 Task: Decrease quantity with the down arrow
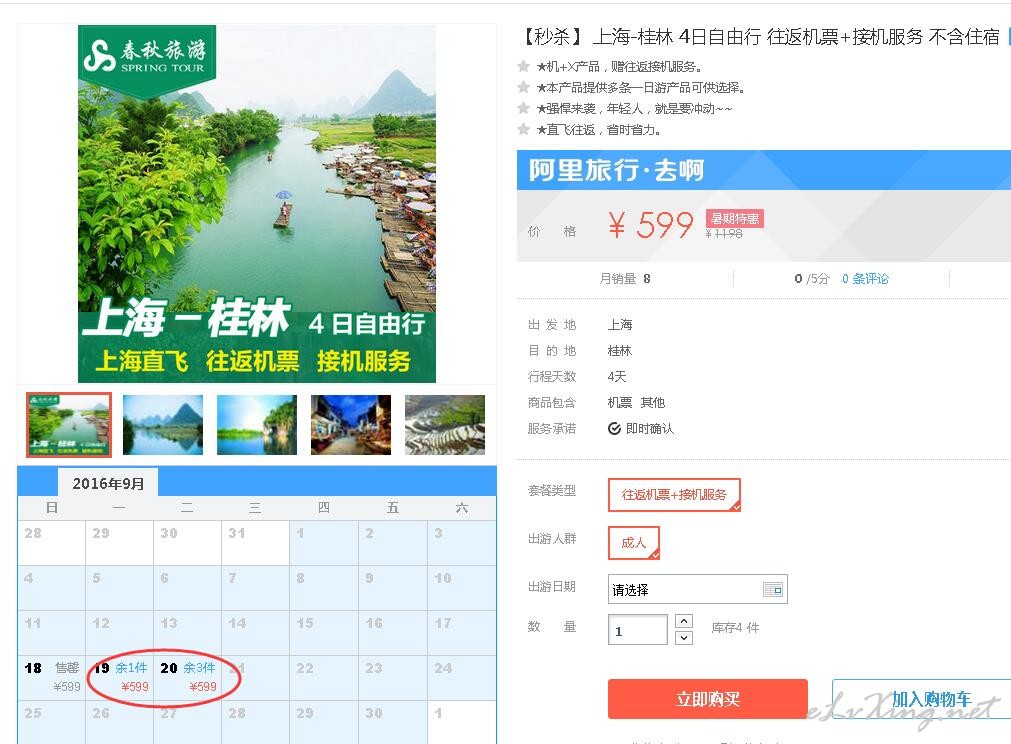[683, 638]
